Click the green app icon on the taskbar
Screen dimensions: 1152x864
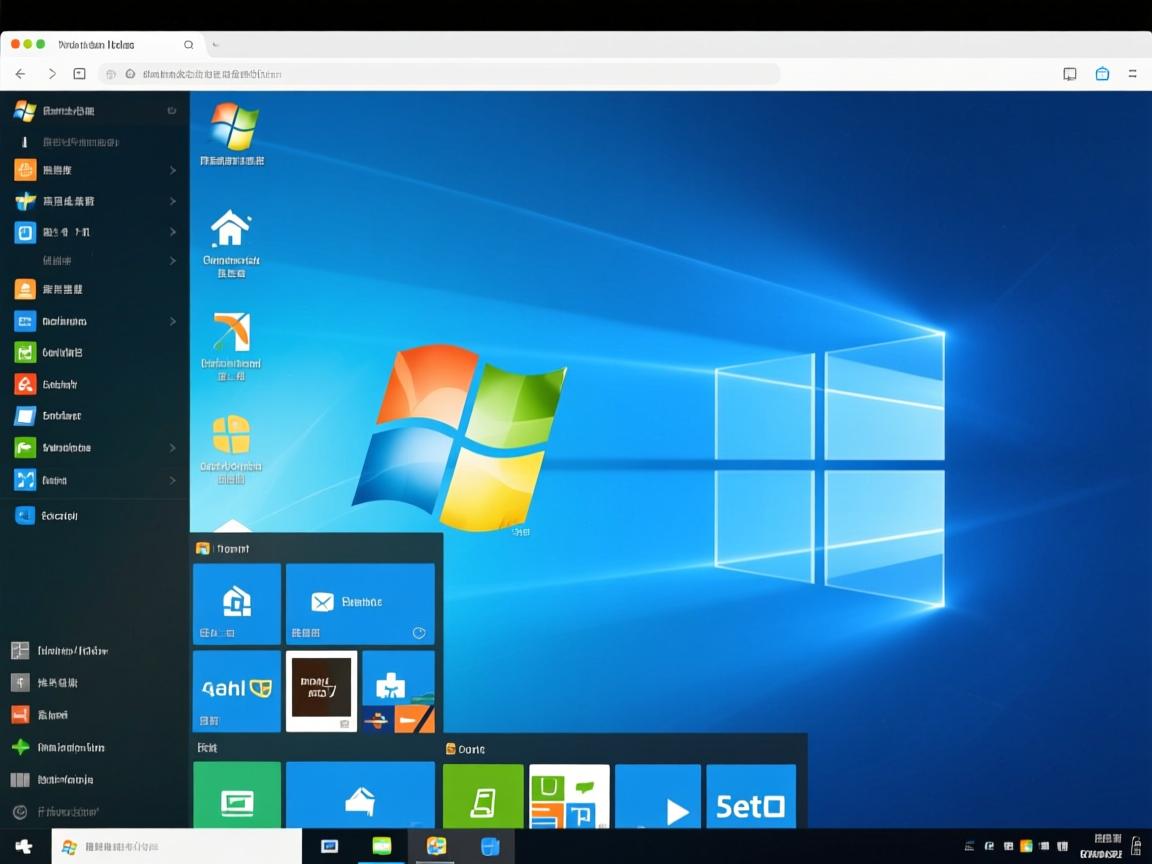point(382,845)
